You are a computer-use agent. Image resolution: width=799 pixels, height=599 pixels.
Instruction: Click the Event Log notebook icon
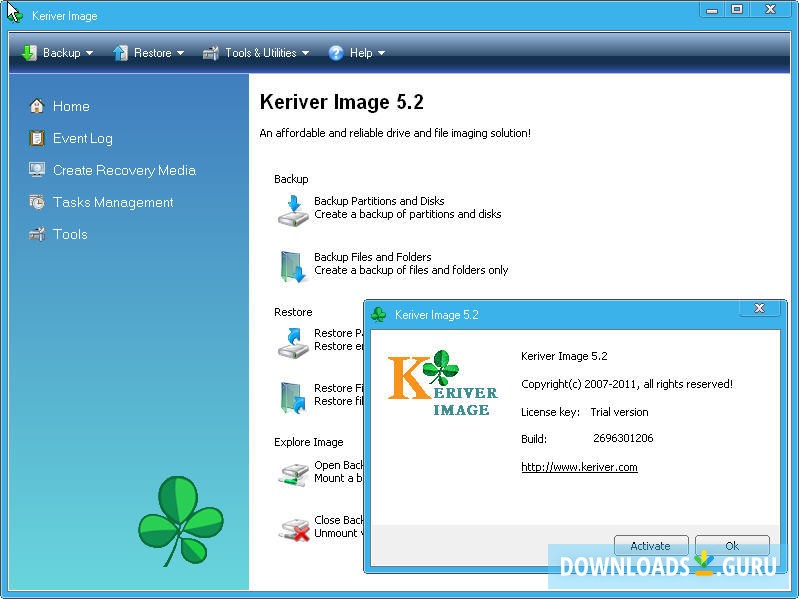coord(37,138)
